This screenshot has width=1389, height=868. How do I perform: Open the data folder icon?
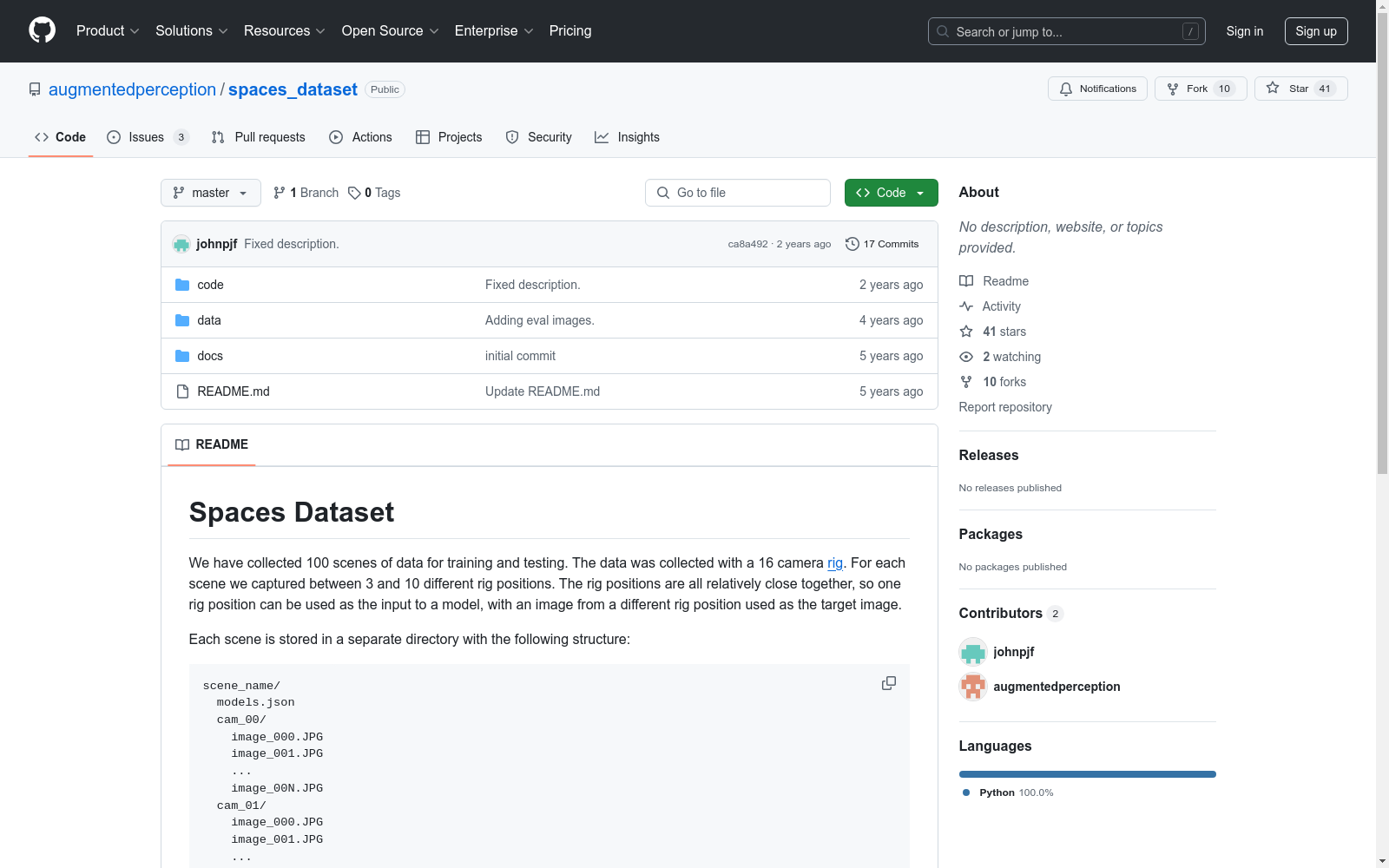point(182,320)
